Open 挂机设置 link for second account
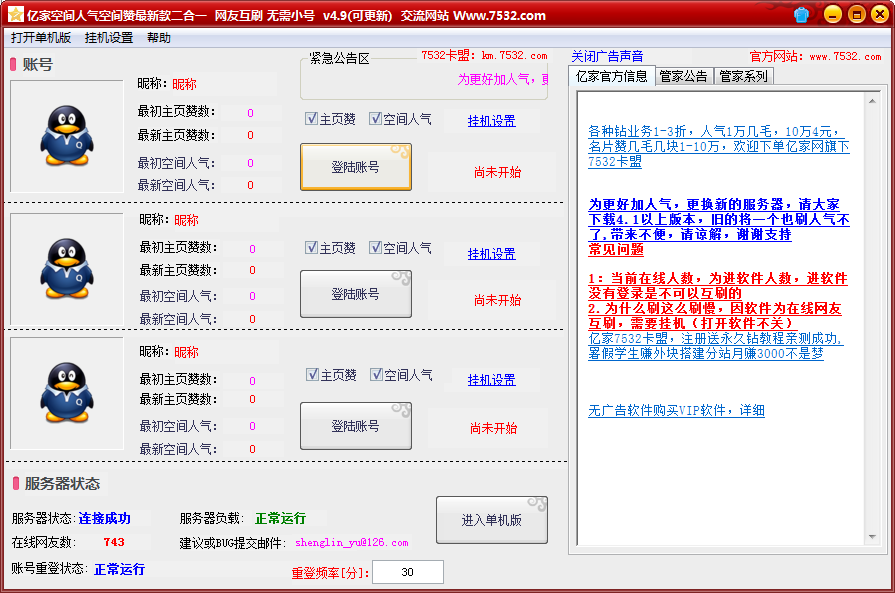Image resolution: width=895 pixels, height=593 pixels. (x=491, y=254)
